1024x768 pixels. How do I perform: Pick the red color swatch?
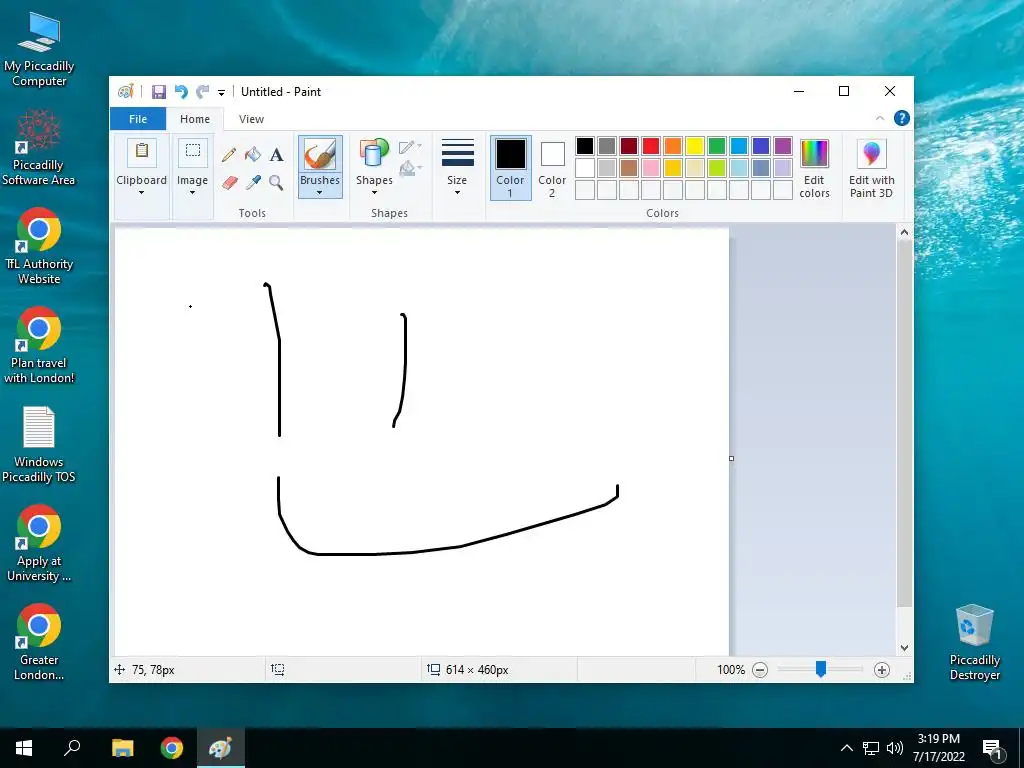[651, 146]
